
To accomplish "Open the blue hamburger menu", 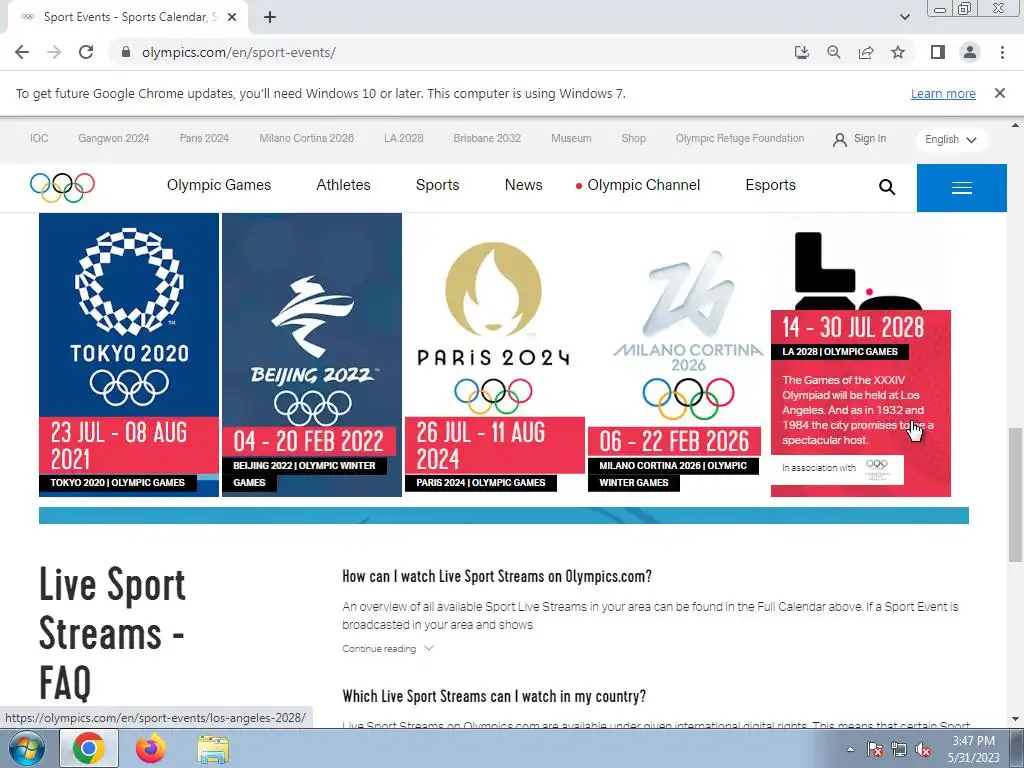I will pos(961,188).
